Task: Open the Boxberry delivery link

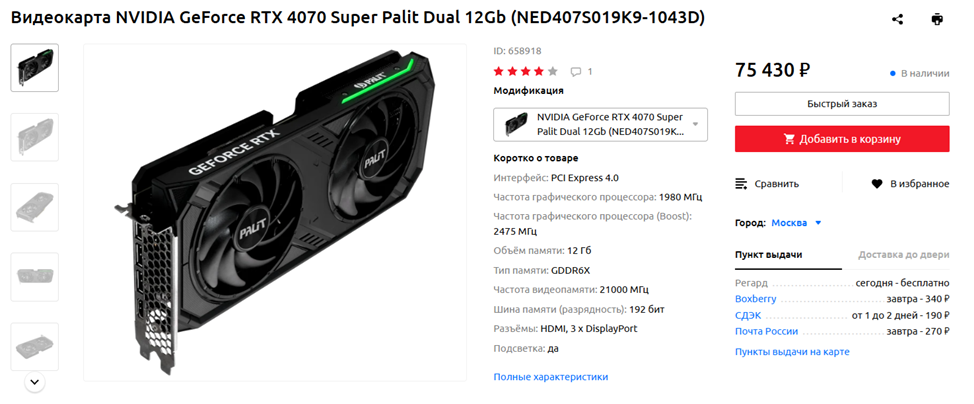Action: pos(755,299)
